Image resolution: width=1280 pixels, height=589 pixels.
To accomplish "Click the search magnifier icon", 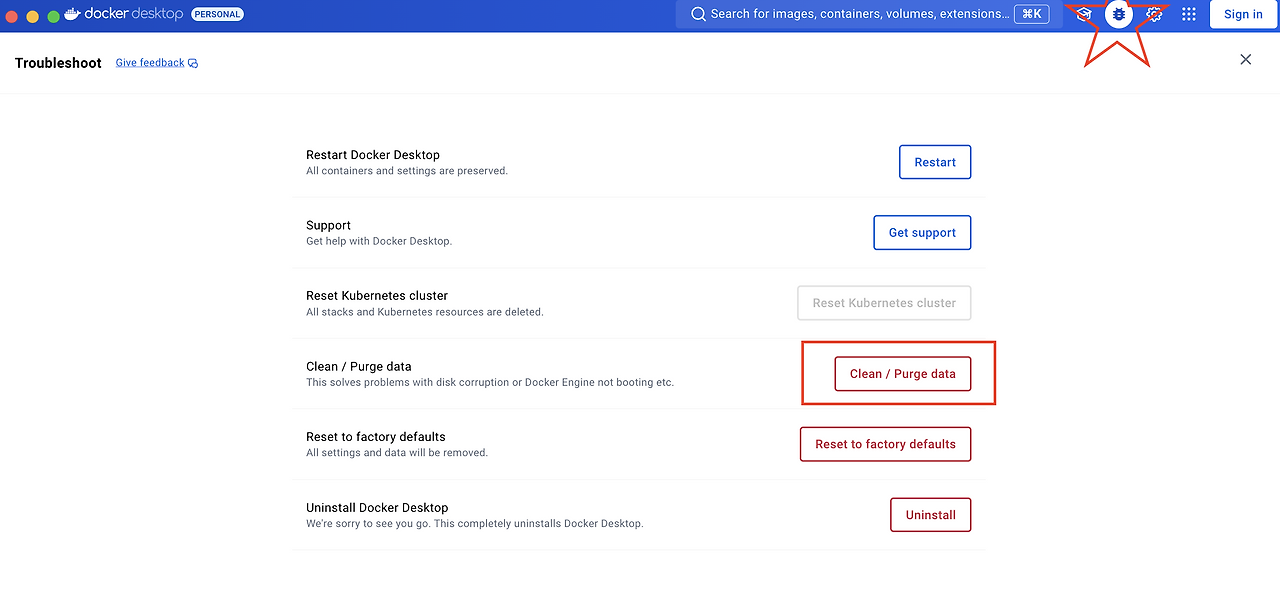I will pos(699,14).
